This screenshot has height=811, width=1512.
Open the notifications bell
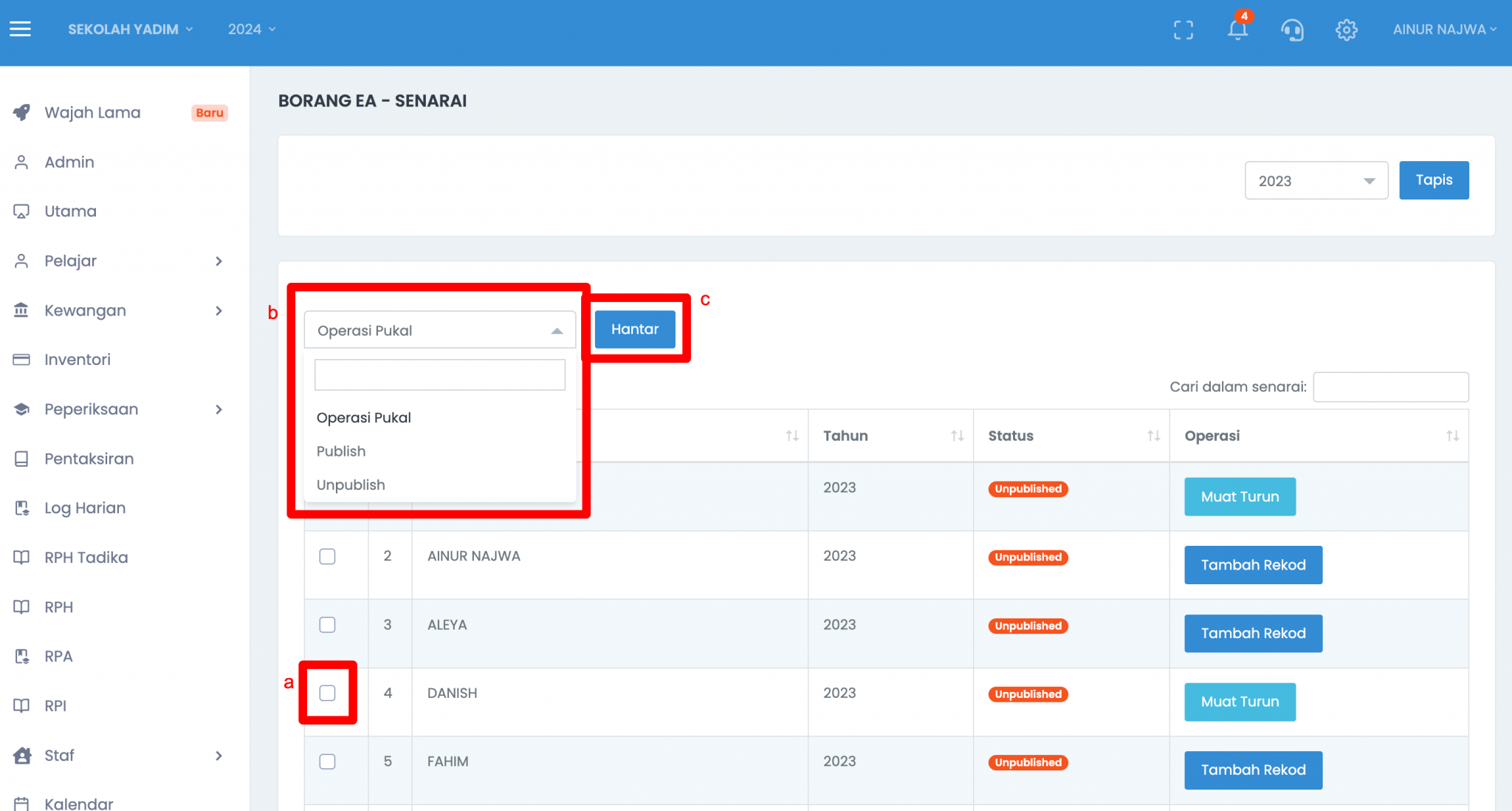[1237, 30]
